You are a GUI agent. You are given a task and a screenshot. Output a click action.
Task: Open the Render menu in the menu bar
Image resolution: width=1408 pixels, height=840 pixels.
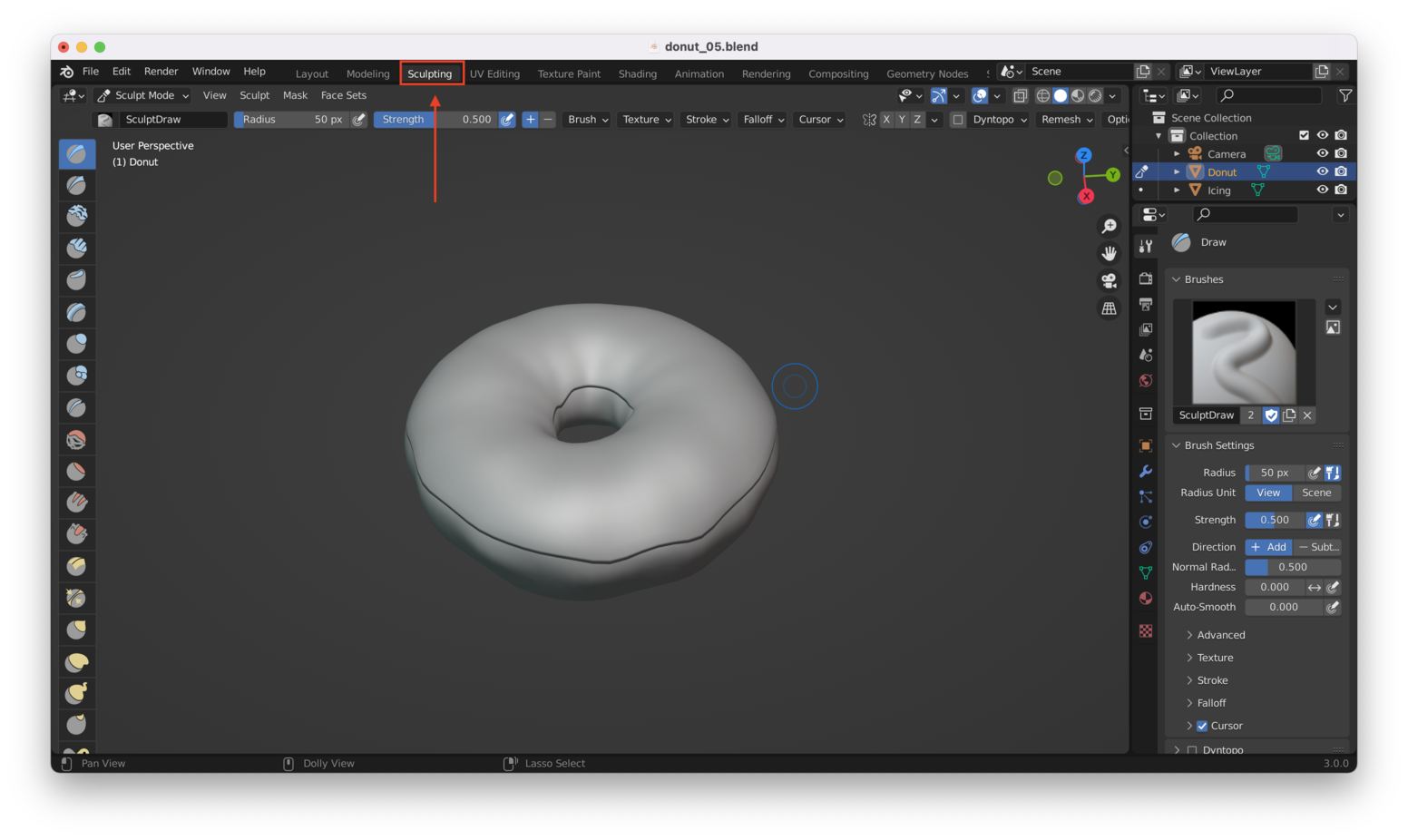pos(161,71)
